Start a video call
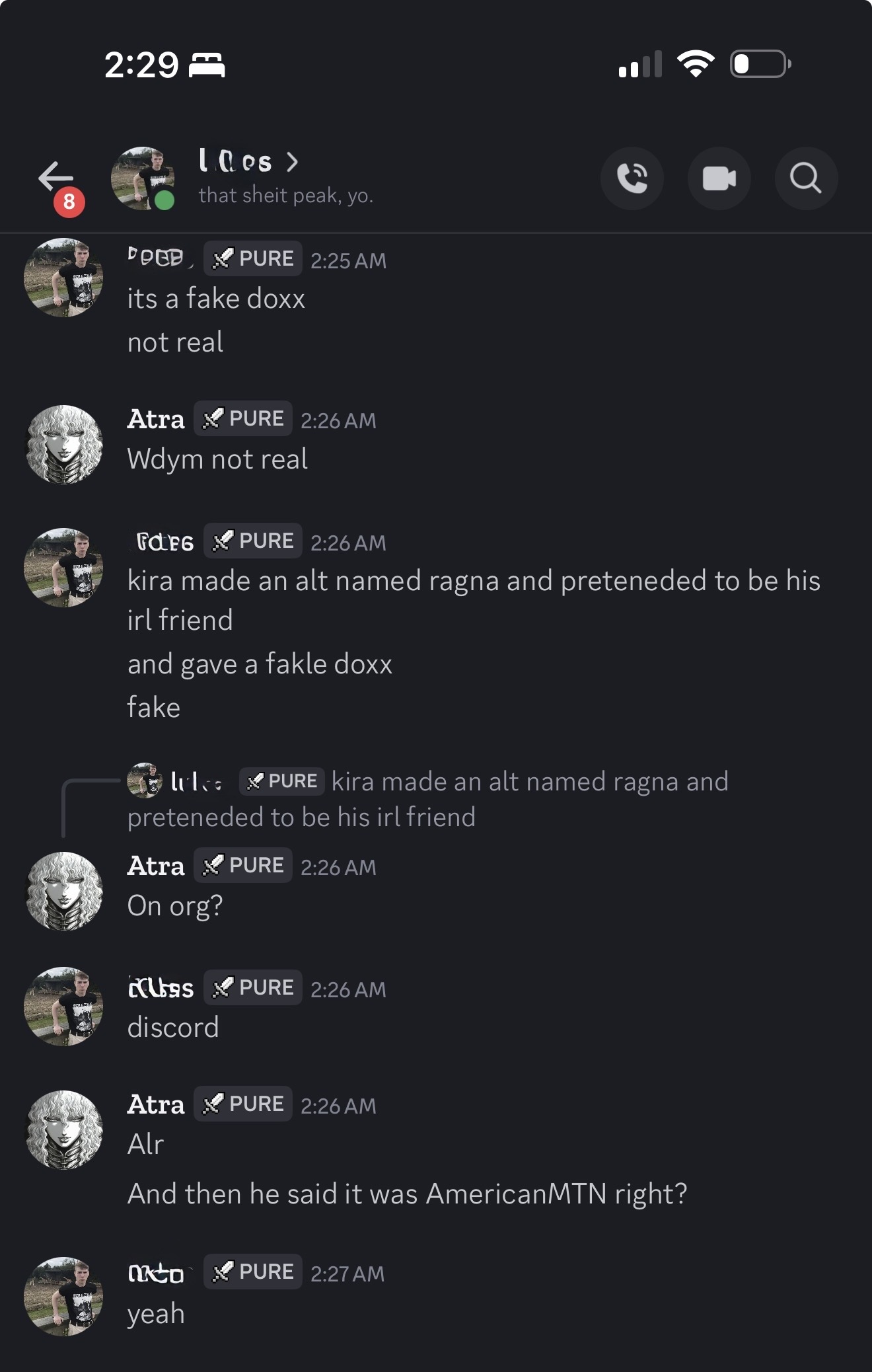Image resolution: width=872 pixels, height=1372 pixels. pyautogui.click(x=719, y=178)
